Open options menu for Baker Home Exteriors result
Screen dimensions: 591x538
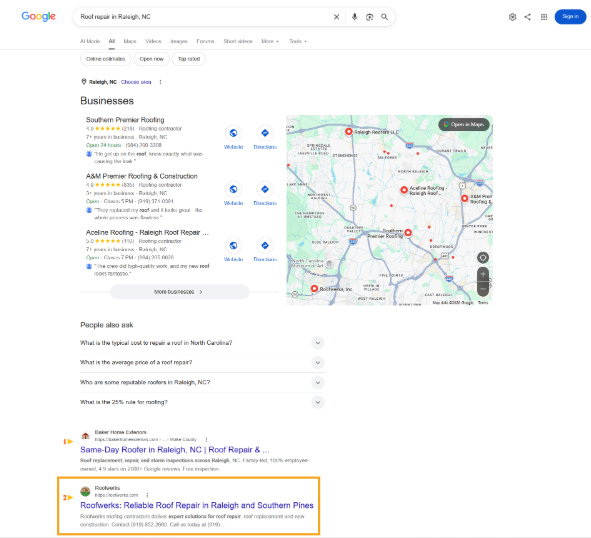[x=206, y=440]
